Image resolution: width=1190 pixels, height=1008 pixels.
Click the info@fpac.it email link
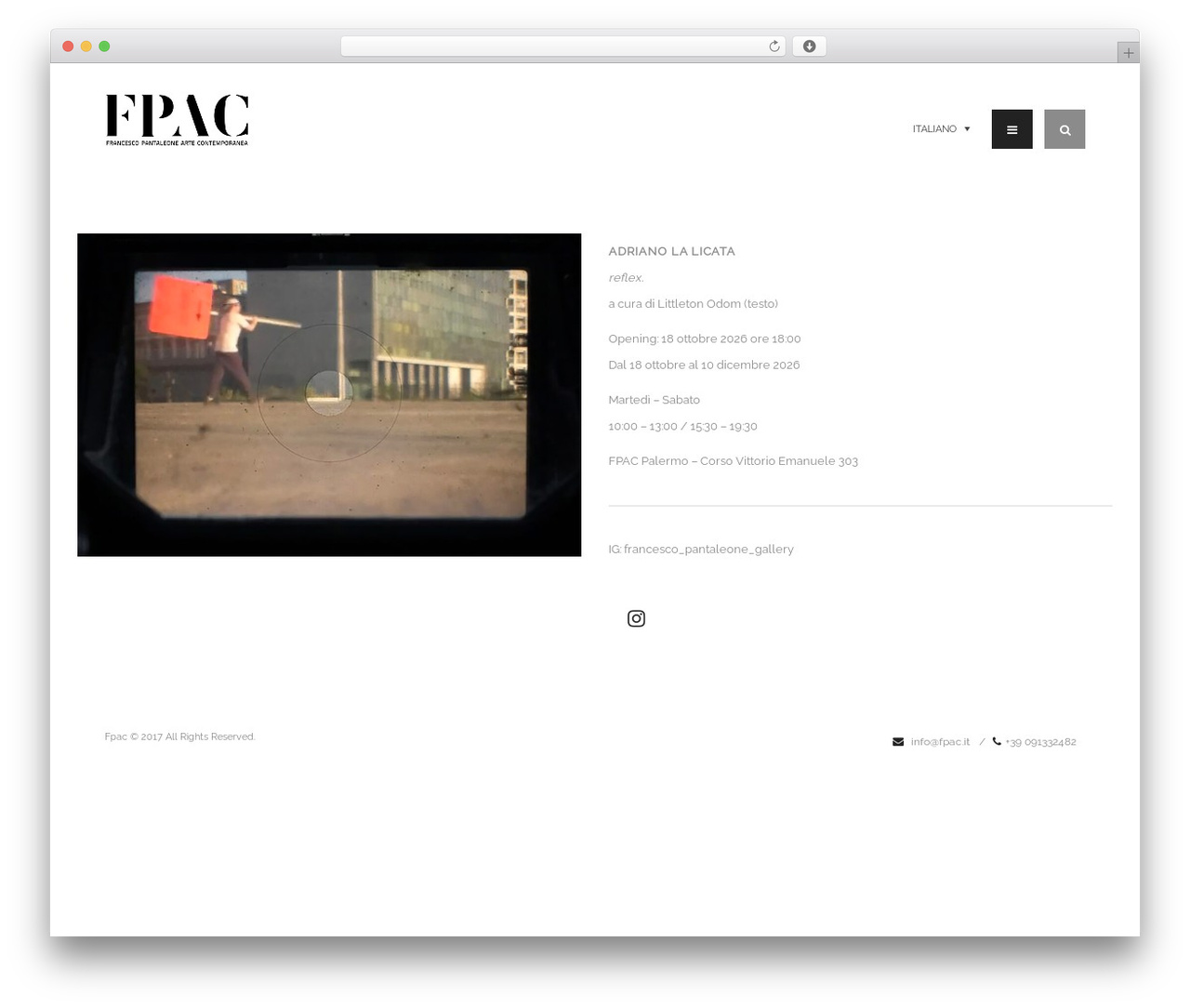click(940, 742)
